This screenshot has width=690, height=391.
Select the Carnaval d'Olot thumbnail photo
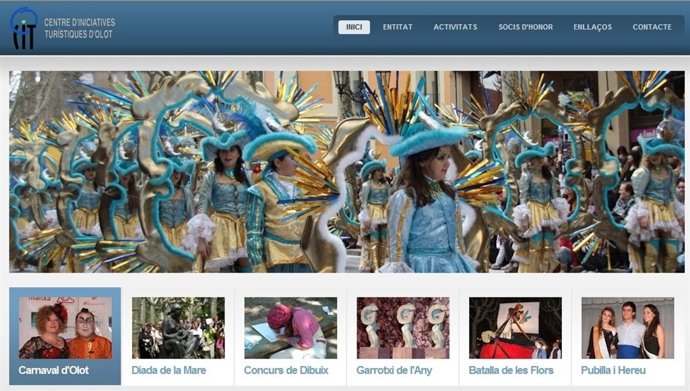point(65,328)
